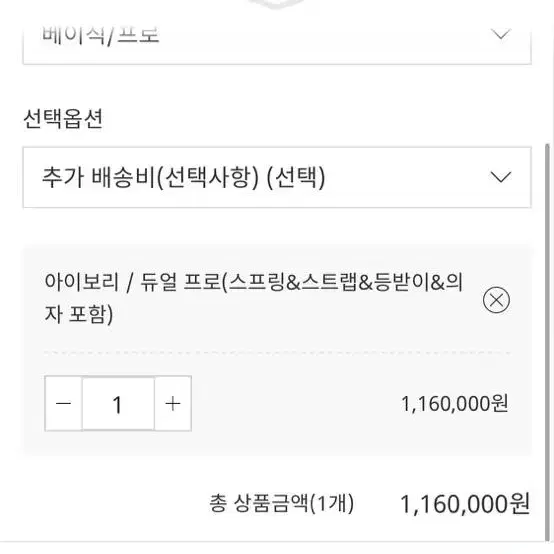Image resolution: width=554 pixels, height=554 pixels.
Task: Click the total price 1,160,000원 at bottom
Action: click(465, 504)
